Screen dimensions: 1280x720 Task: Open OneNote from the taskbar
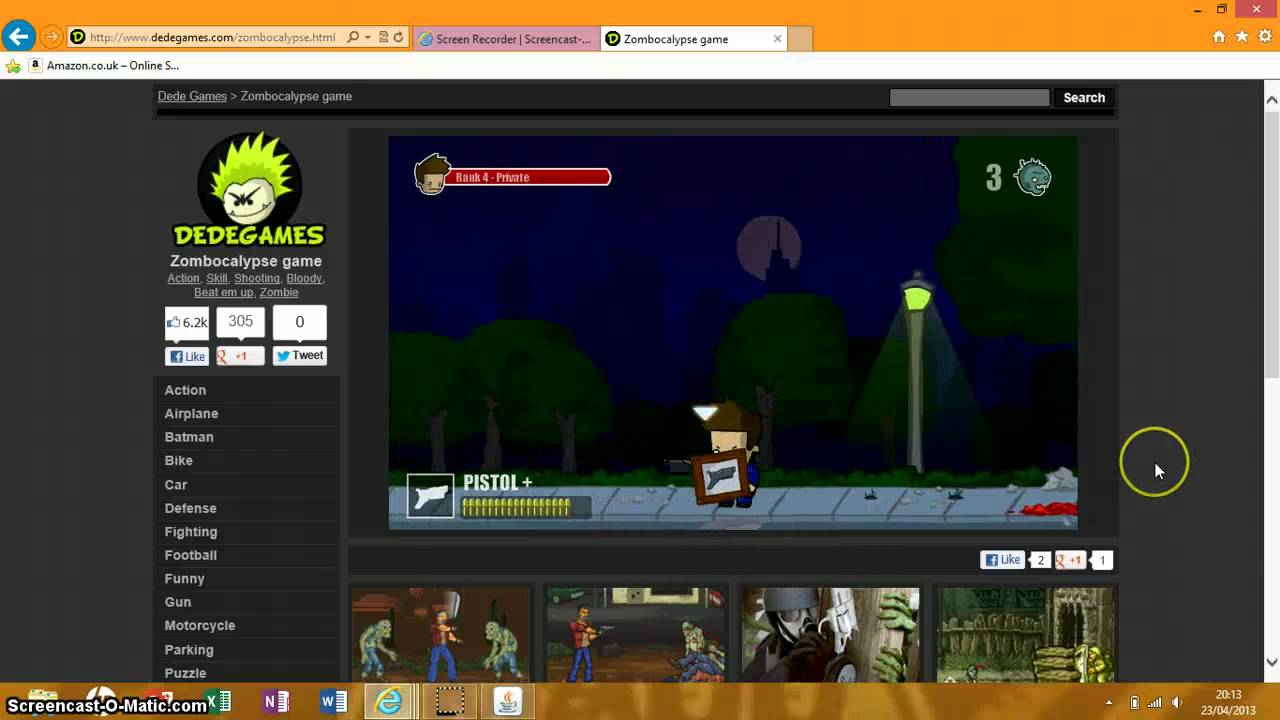(x=275, y=702)
